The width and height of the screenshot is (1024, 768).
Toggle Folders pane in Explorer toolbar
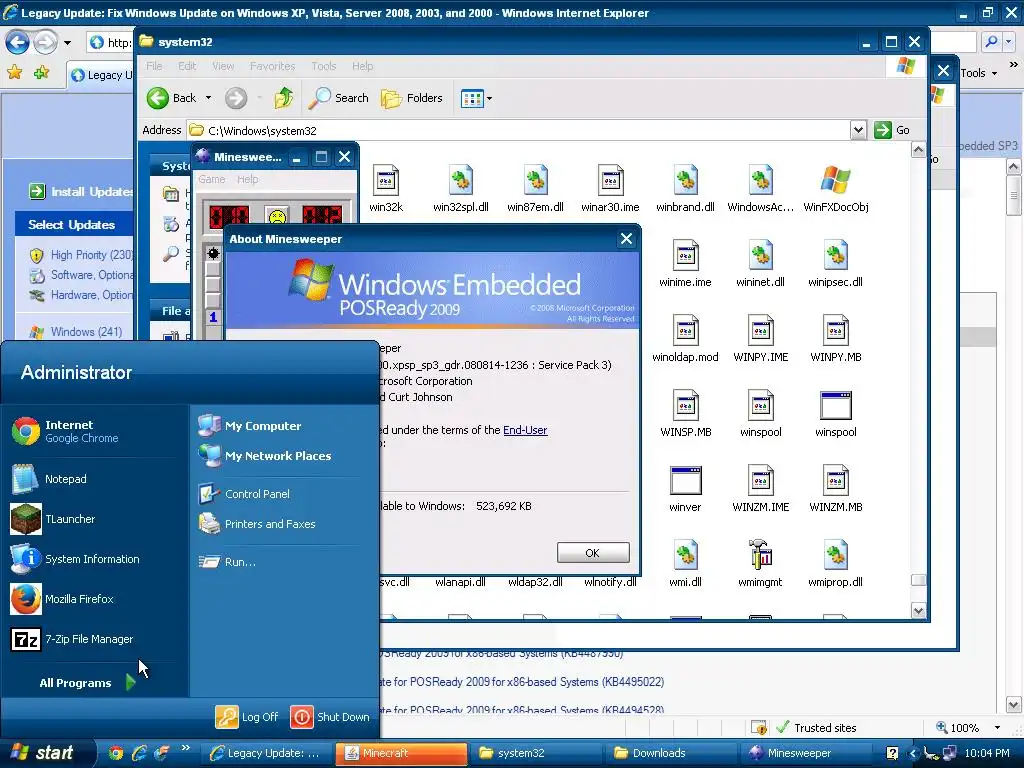(x=412, y=98)
